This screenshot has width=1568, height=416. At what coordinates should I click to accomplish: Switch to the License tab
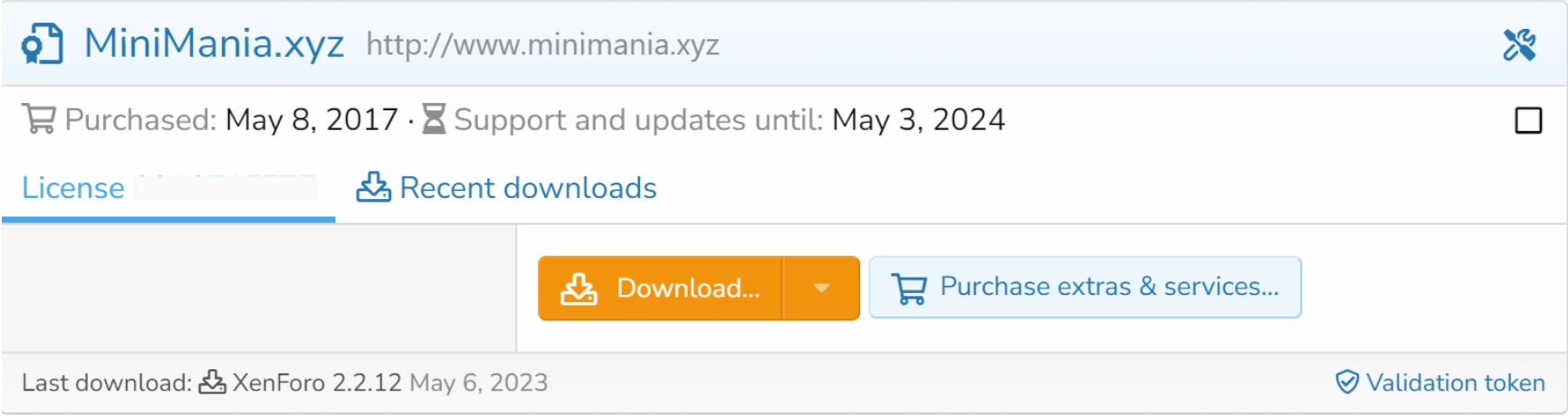tap(168, 188)
